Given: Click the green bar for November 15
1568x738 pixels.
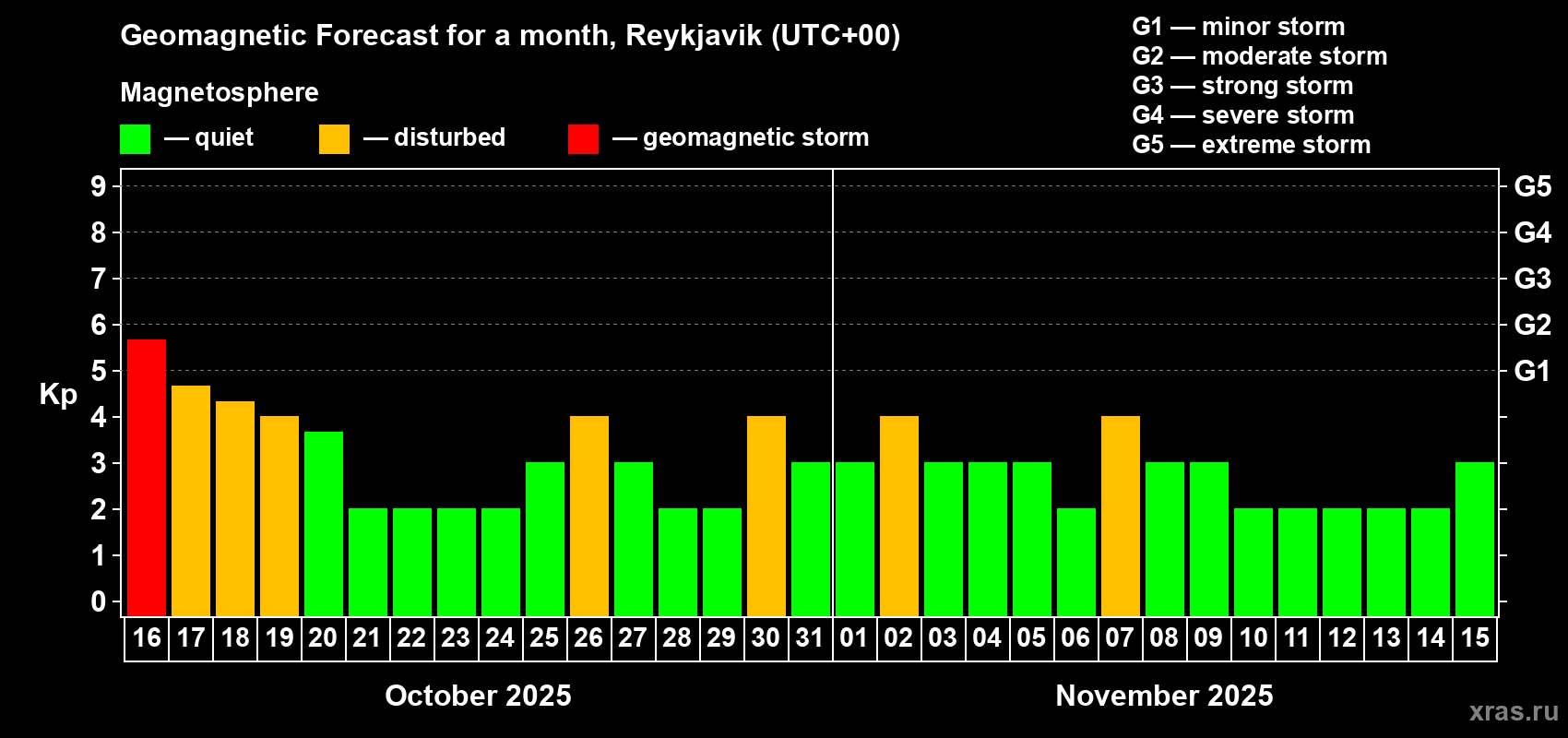Looking at the screenshot, I should pyautogui.click(x=1475, y=540).
